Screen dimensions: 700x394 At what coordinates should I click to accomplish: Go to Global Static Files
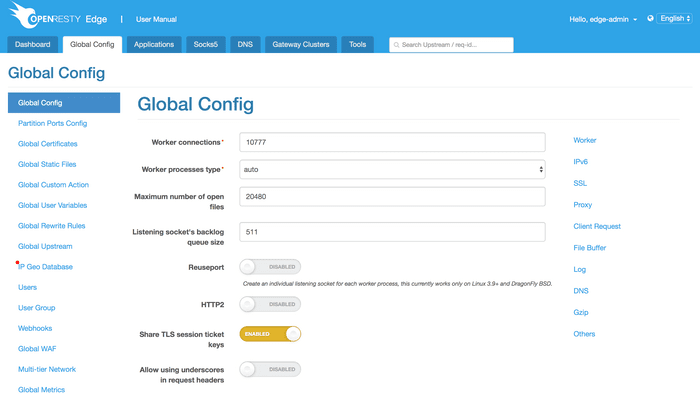(x=47, y=164)
